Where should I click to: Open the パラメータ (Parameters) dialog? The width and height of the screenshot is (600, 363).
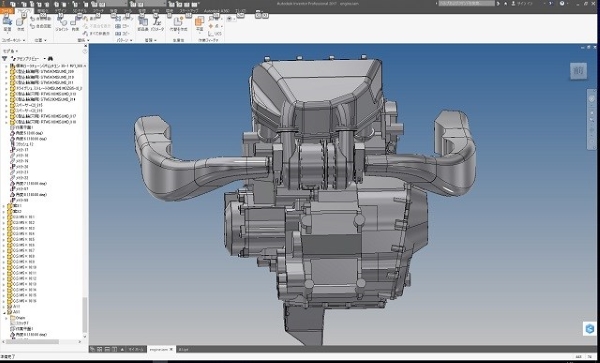157,24
